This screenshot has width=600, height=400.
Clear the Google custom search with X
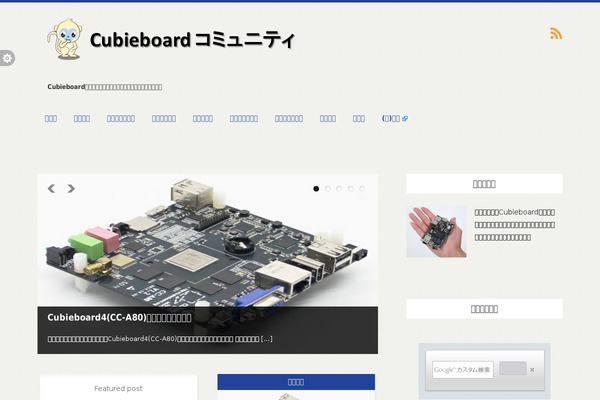(x=532, y=370)
